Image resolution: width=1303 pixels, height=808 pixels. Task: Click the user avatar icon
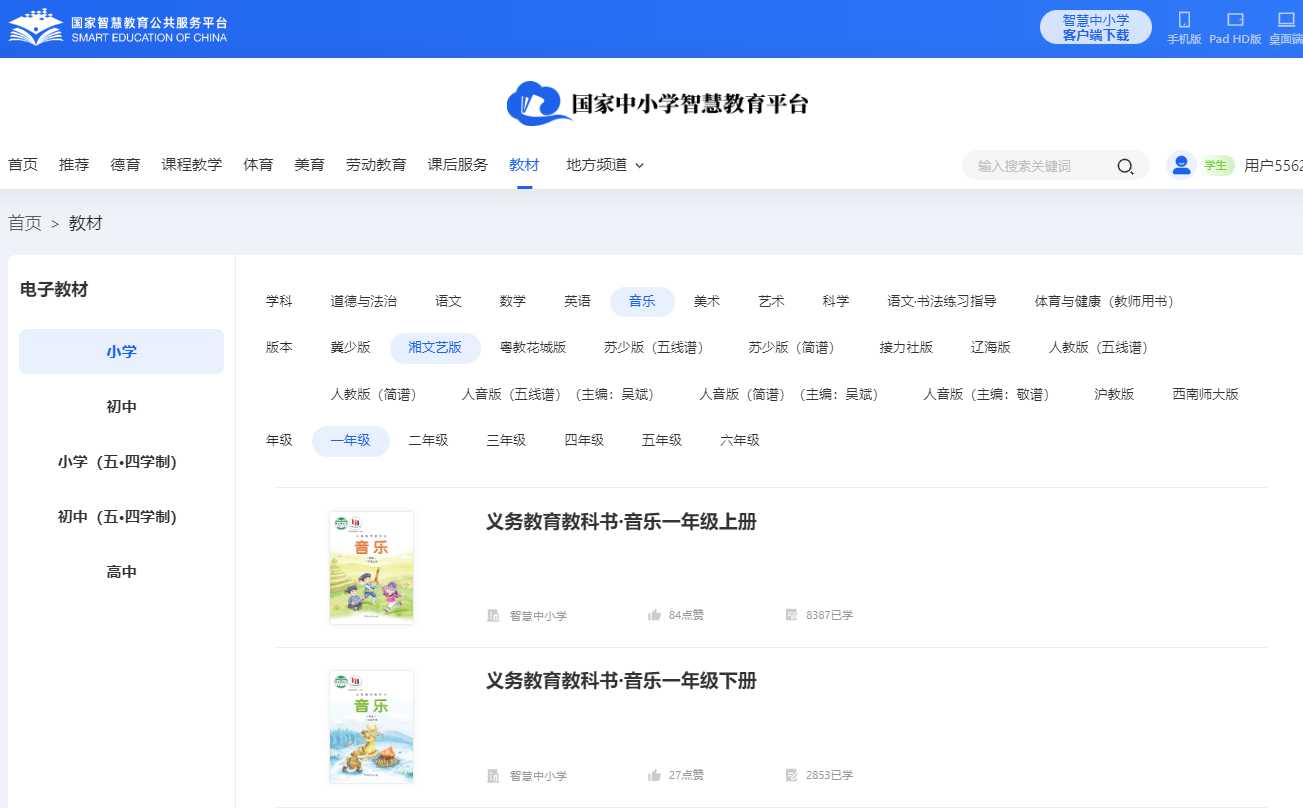click(x=1181, y=165)
